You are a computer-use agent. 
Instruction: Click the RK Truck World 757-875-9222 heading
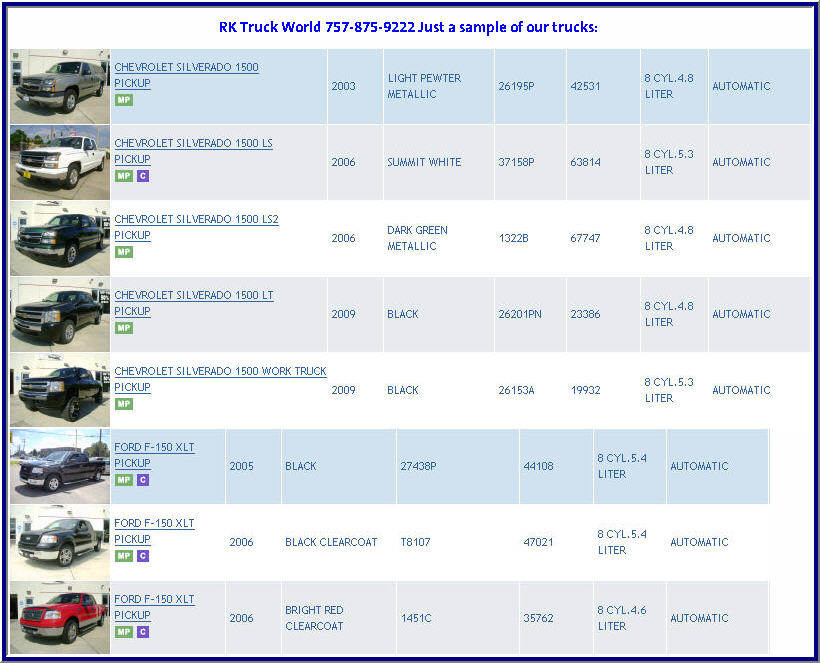pos(408,27)
